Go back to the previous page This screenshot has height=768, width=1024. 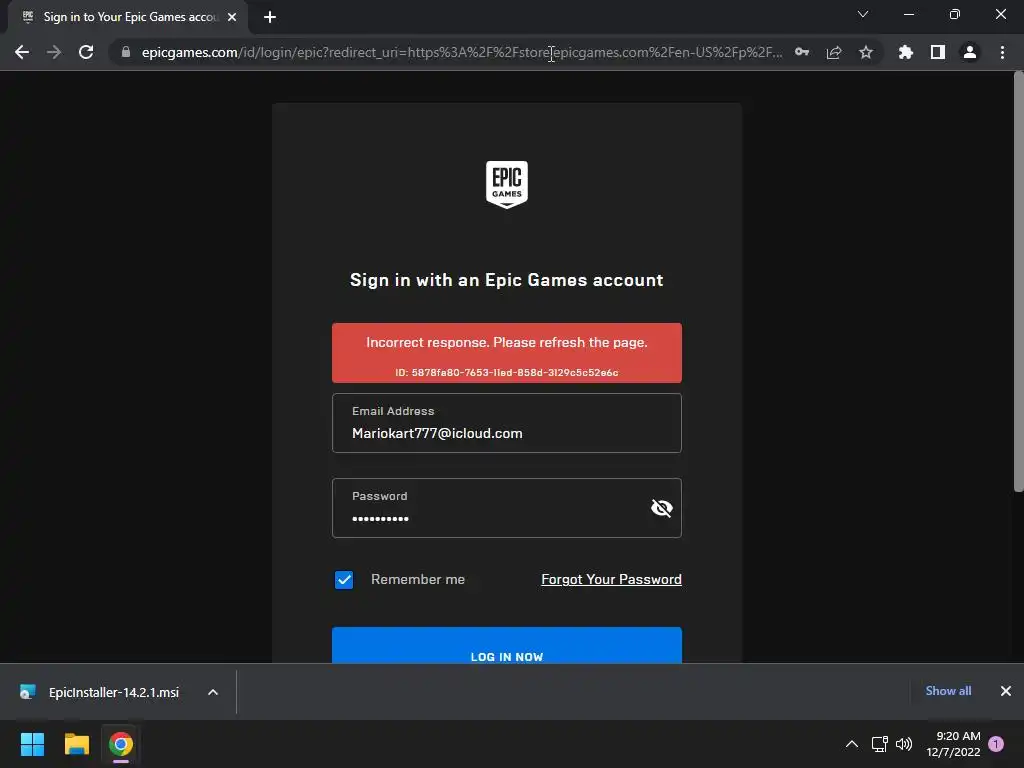tap(22, 52)
